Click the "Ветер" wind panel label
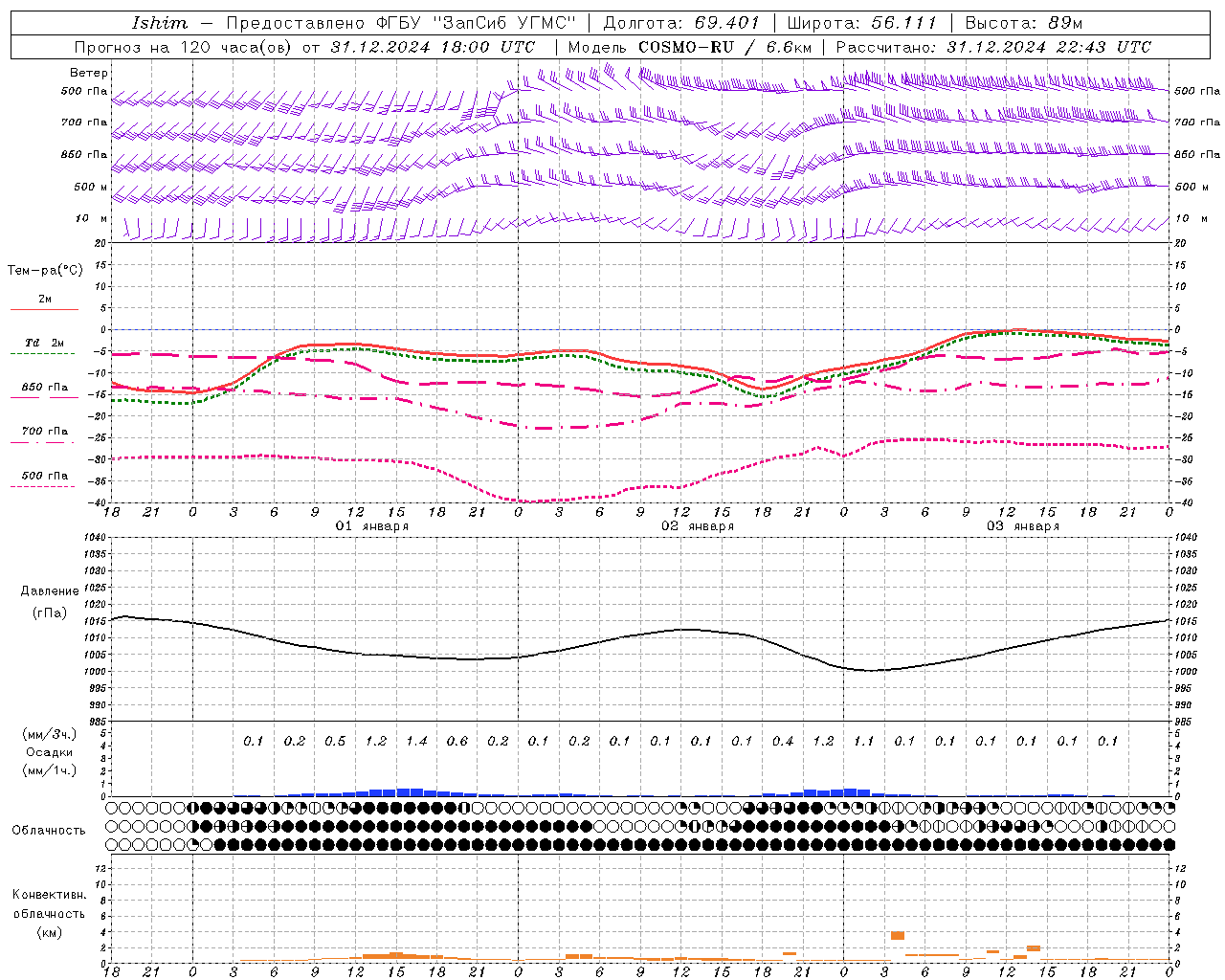Viewport: 1225px width, 980px height. coord(89,73)
